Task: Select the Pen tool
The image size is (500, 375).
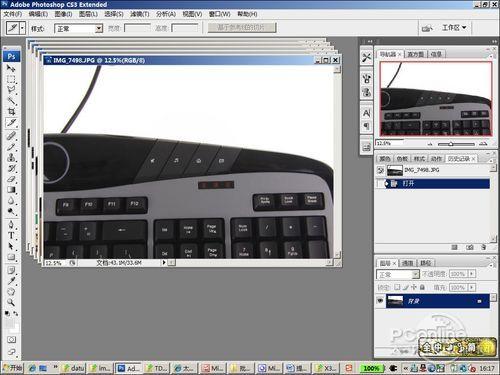Action: [x=11, y=225]
